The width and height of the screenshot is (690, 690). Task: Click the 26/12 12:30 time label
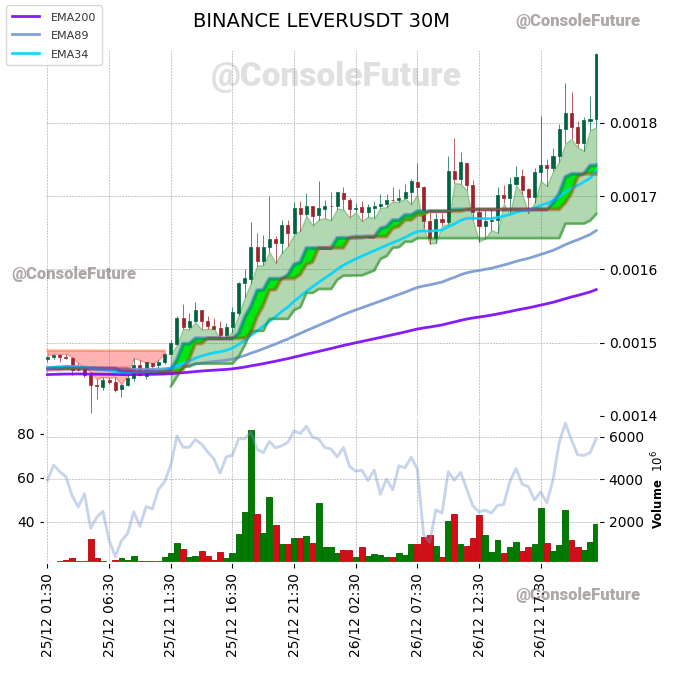pos(479,616)
